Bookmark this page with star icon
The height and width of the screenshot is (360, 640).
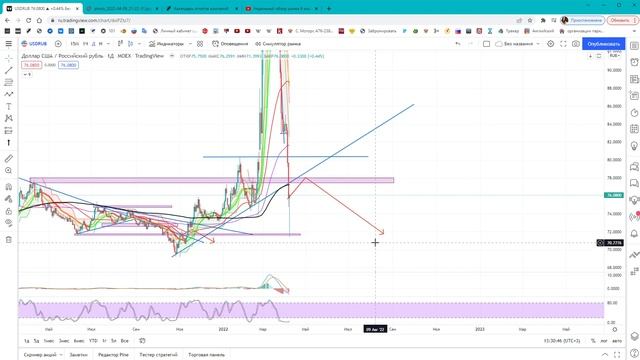530,20
